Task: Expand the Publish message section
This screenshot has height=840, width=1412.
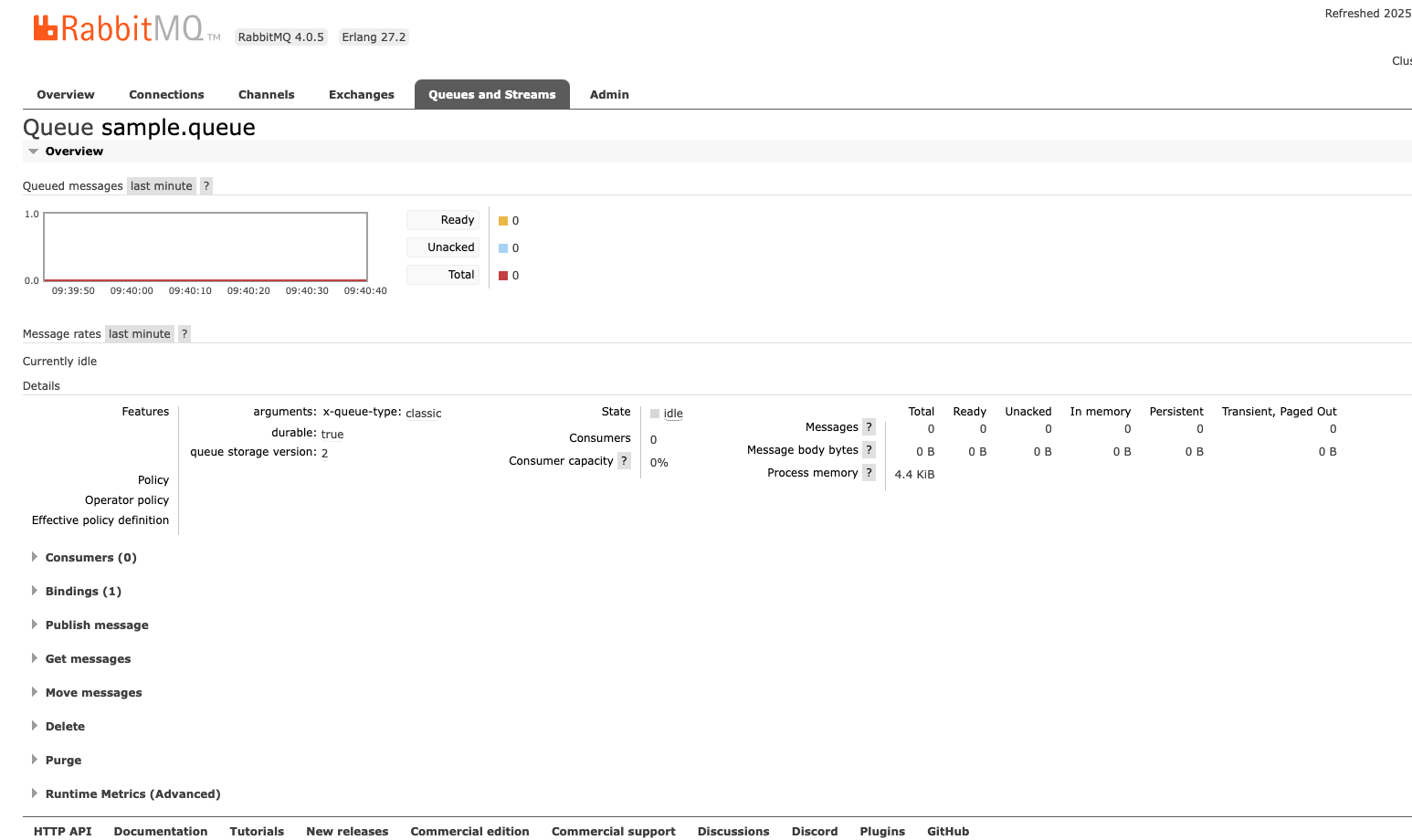Action: click(97, 625)
